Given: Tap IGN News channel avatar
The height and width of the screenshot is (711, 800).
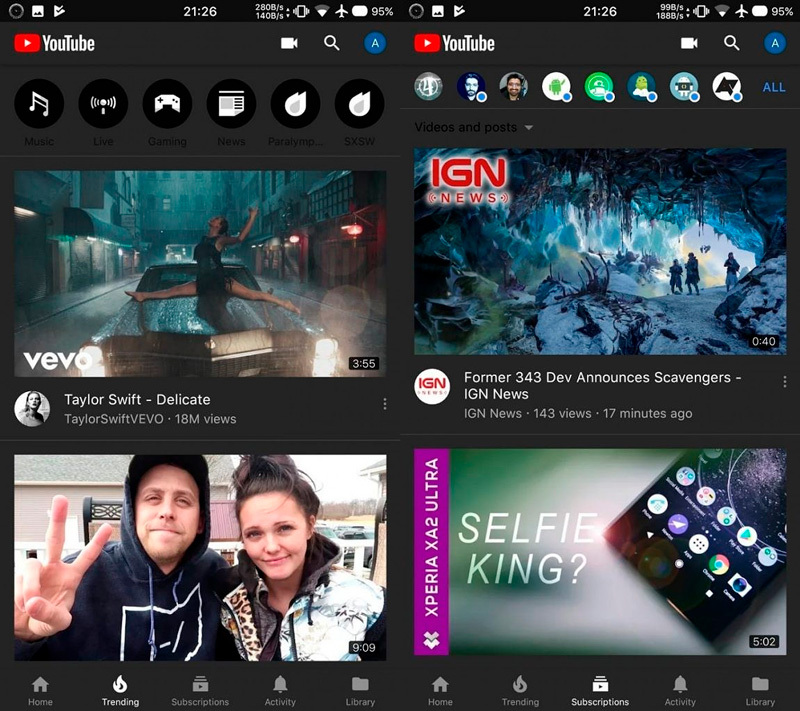Looking at the screenshot, I should coord(432,386).
